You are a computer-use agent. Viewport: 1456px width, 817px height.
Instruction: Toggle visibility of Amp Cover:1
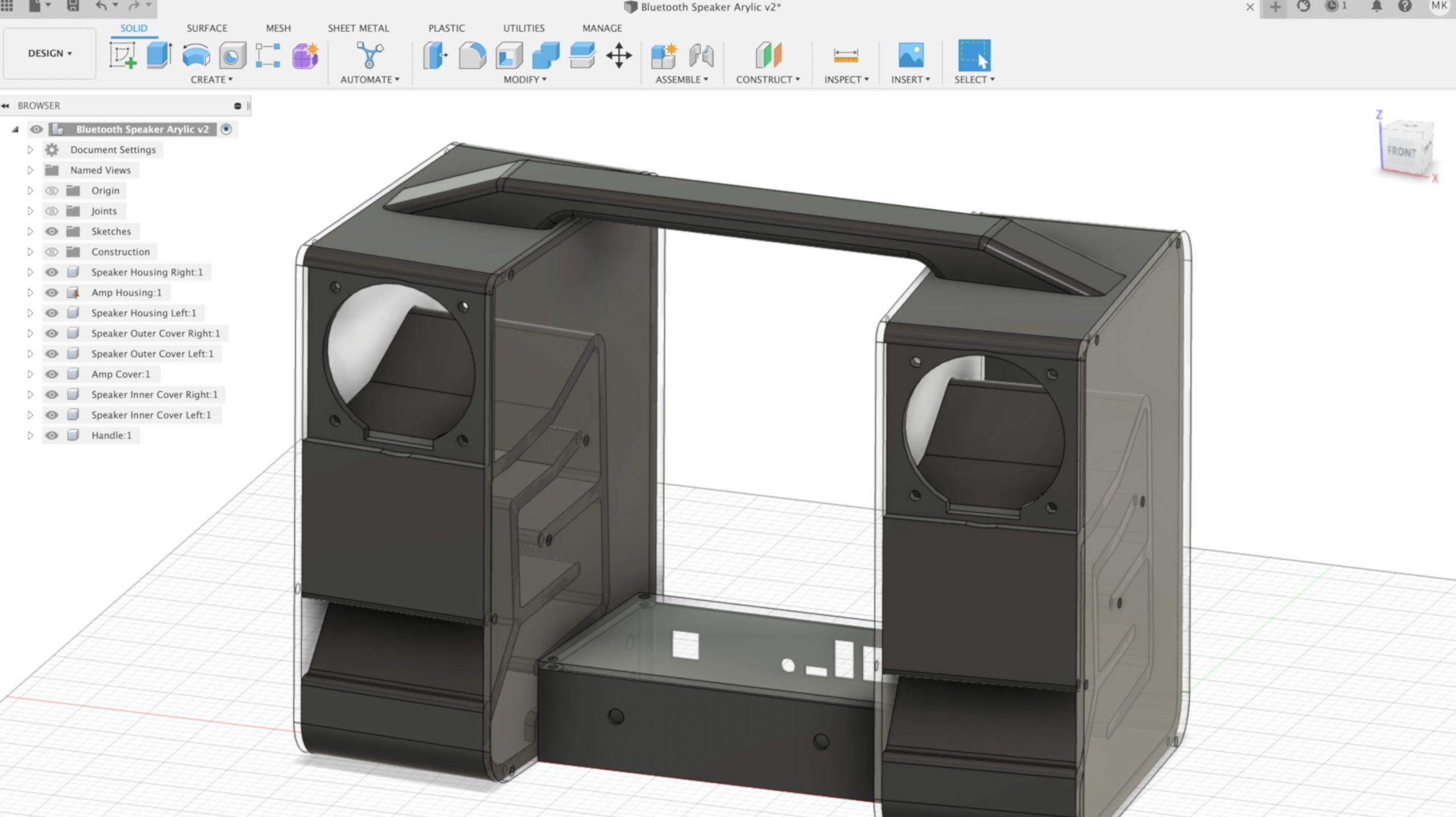point(52,374)
